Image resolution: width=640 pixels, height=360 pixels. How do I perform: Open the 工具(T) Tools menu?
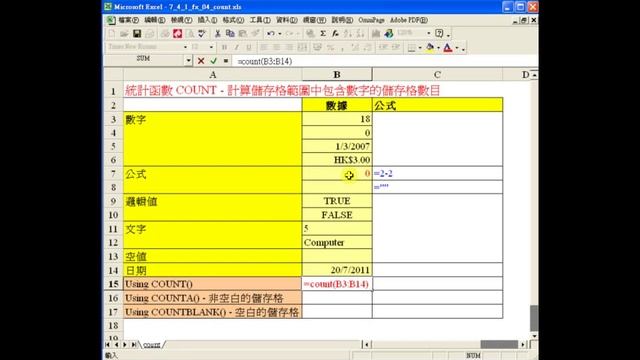point(260,20)
